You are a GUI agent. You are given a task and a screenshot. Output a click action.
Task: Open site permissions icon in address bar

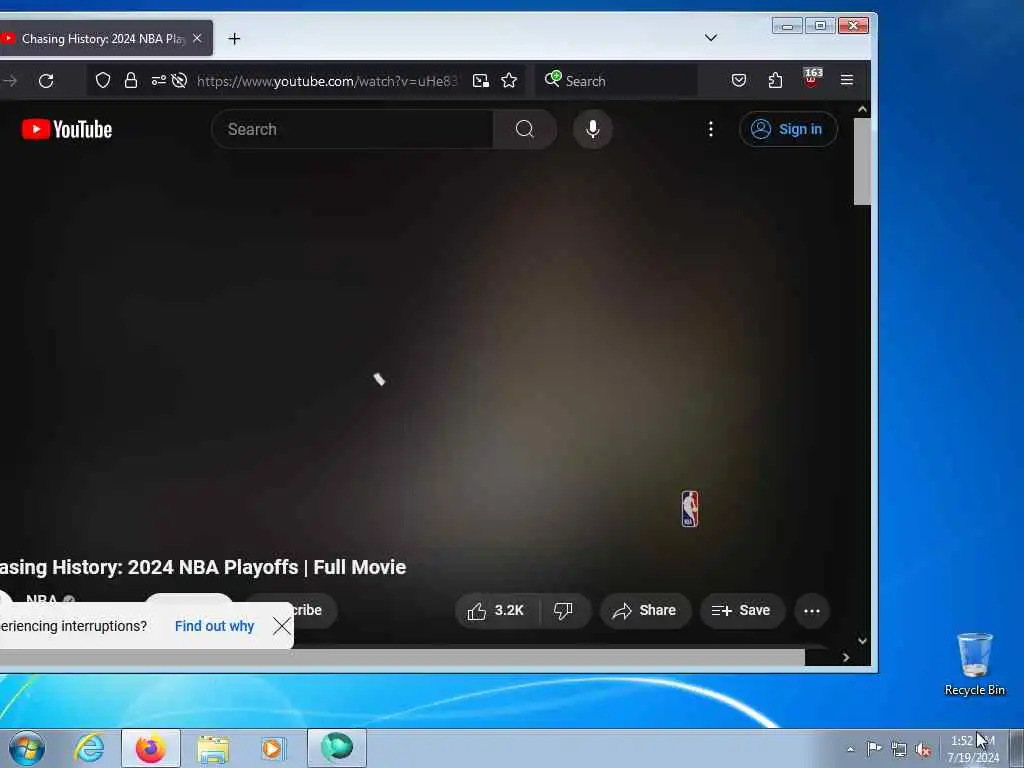pyautogui.click(x=158, y=80)
